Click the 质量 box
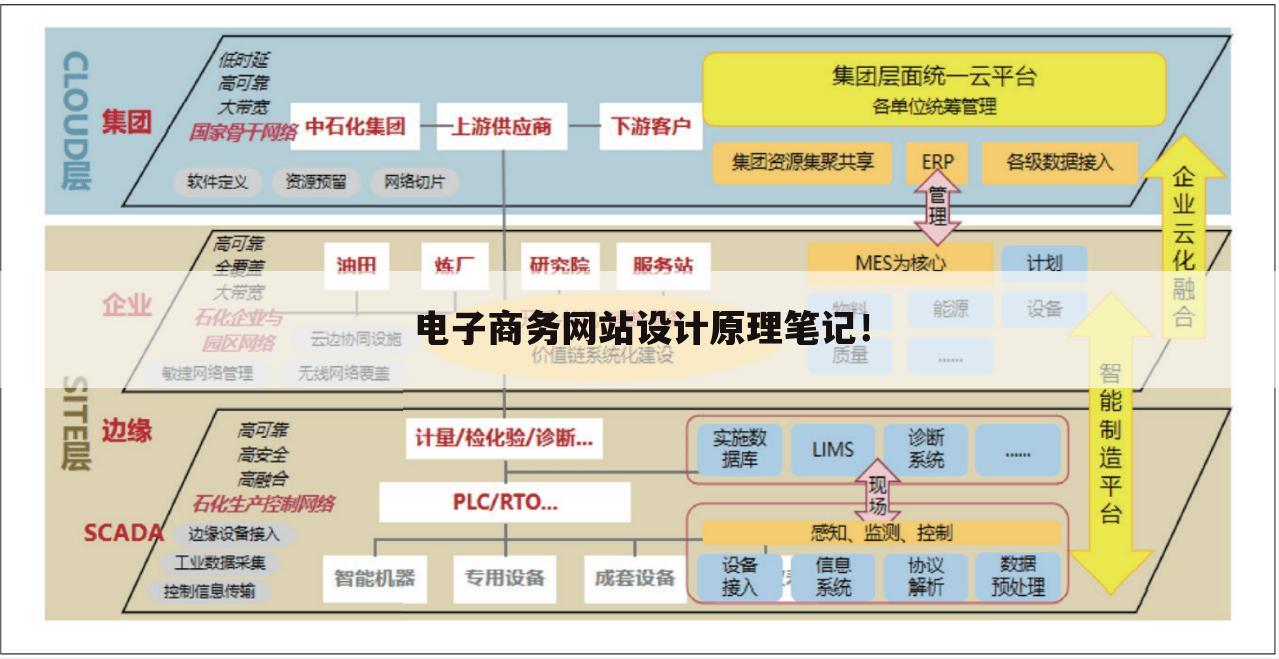 point(850,355)
